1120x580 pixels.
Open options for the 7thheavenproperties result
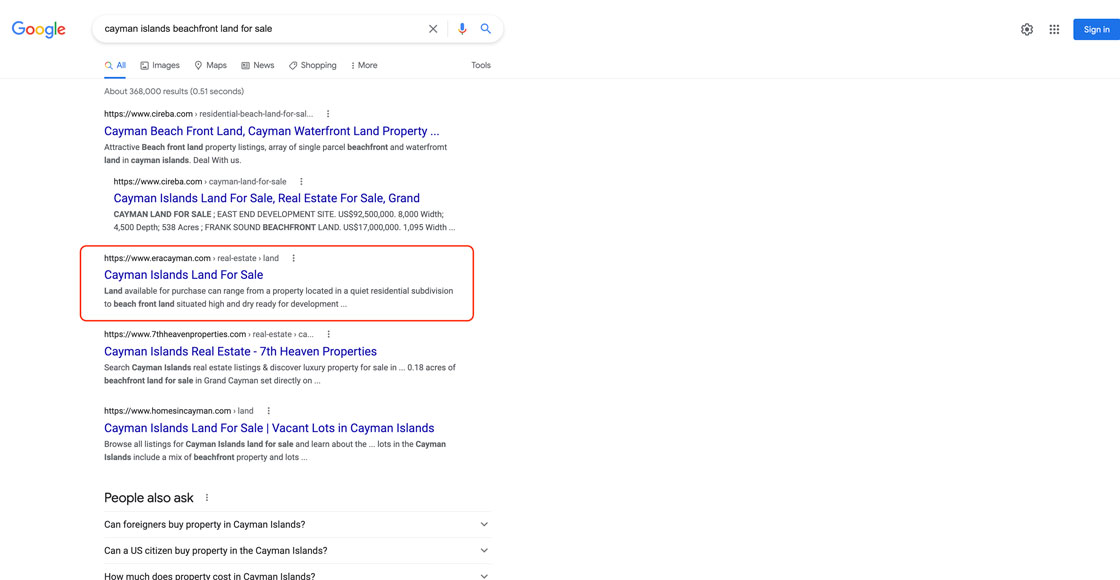(329, 334)
